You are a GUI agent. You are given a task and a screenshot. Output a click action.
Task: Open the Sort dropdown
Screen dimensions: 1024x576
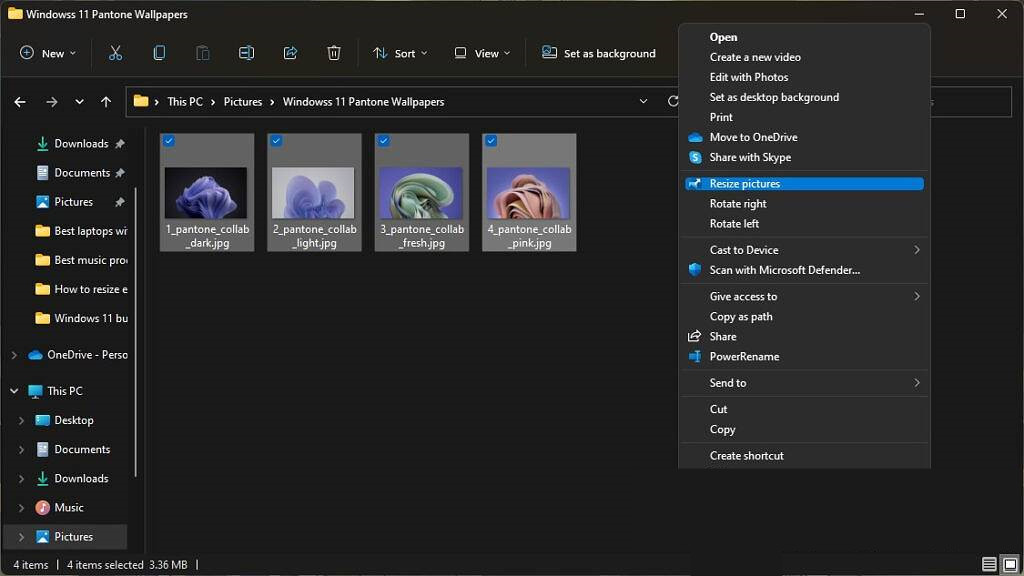(x=400, y=53)
